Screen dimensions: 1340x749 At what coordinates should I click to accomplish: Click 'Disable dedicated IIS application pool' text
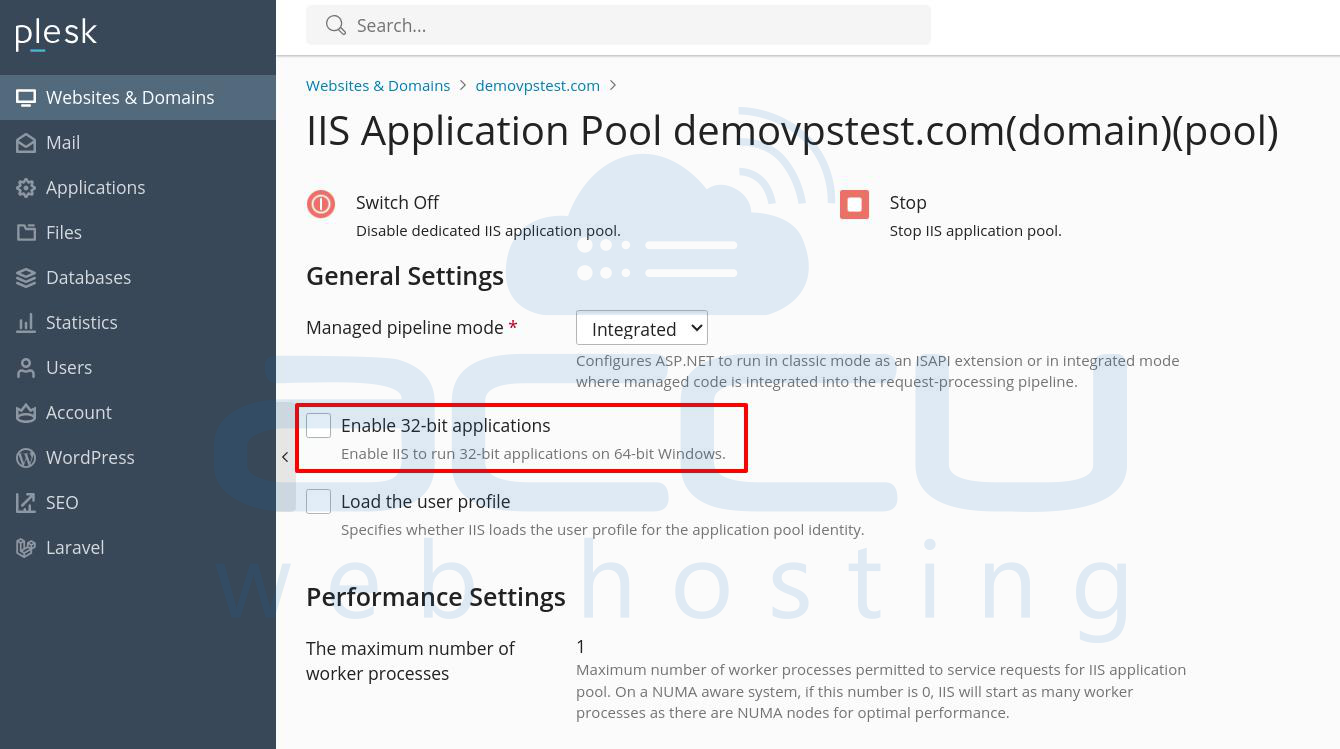pos(488,231)
